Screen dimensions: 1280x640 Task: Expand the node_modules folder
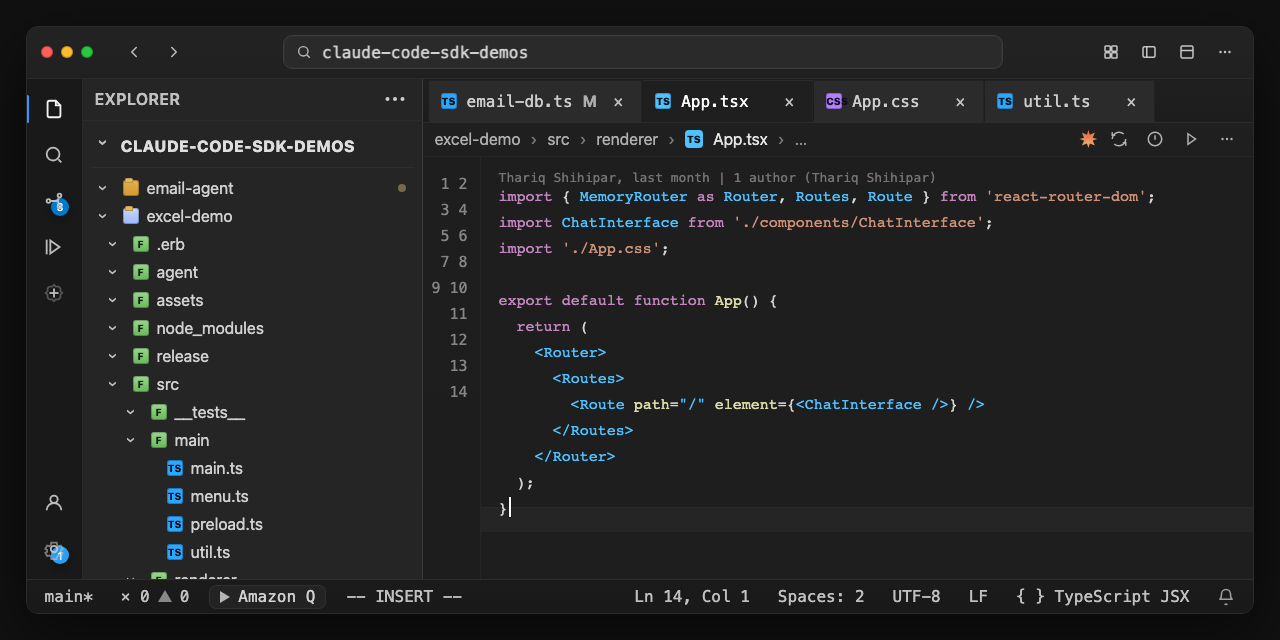210,328
